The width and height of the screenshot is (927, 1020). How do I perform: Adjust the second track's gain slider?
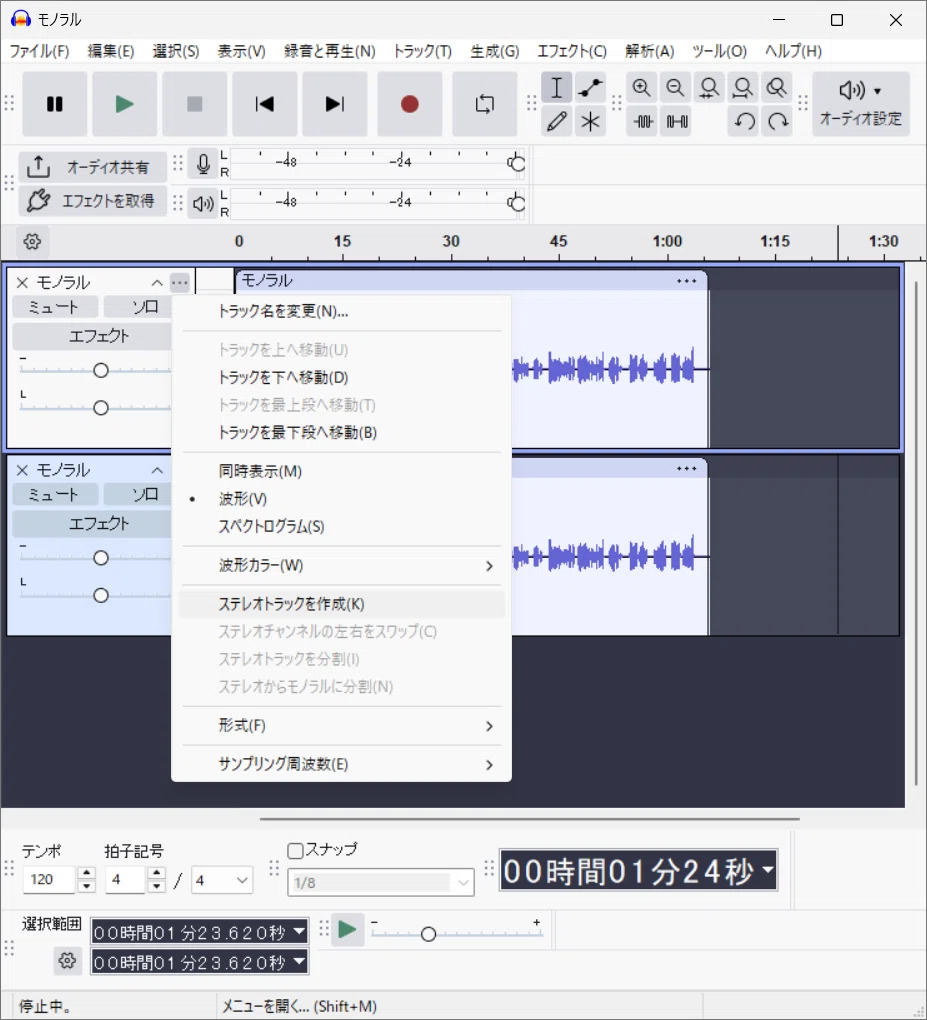(x=101, y=557)
